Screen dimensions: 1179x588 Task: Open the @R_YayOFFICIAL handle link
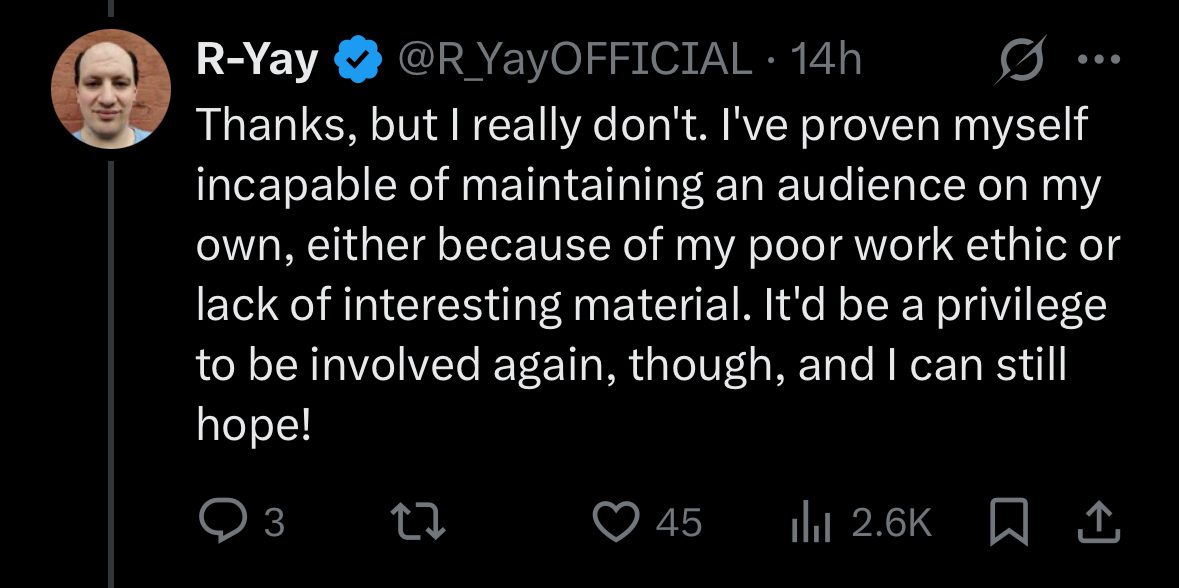[x=573, y=61]
